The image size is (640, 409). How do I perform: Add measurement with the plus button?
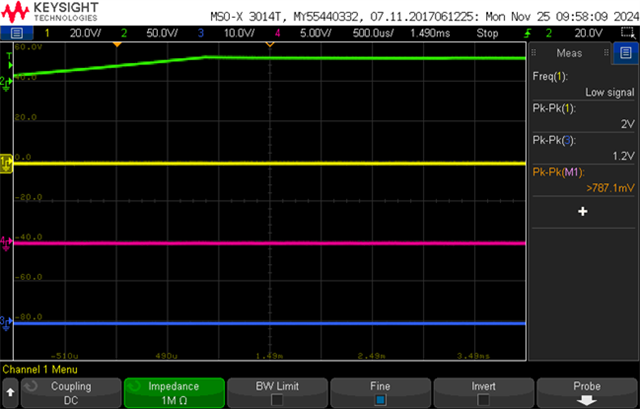583,211
